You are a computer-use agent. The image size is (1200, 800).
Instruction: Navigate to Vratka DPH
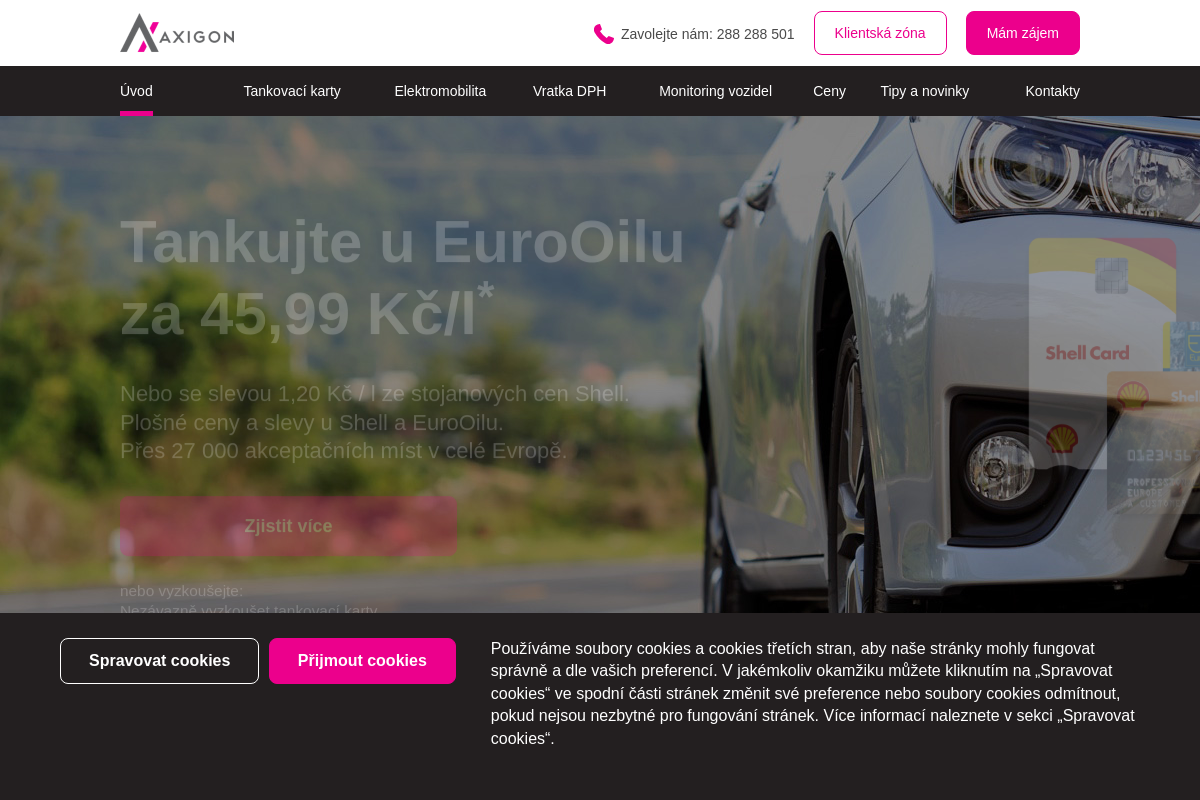tap(569, 91)
